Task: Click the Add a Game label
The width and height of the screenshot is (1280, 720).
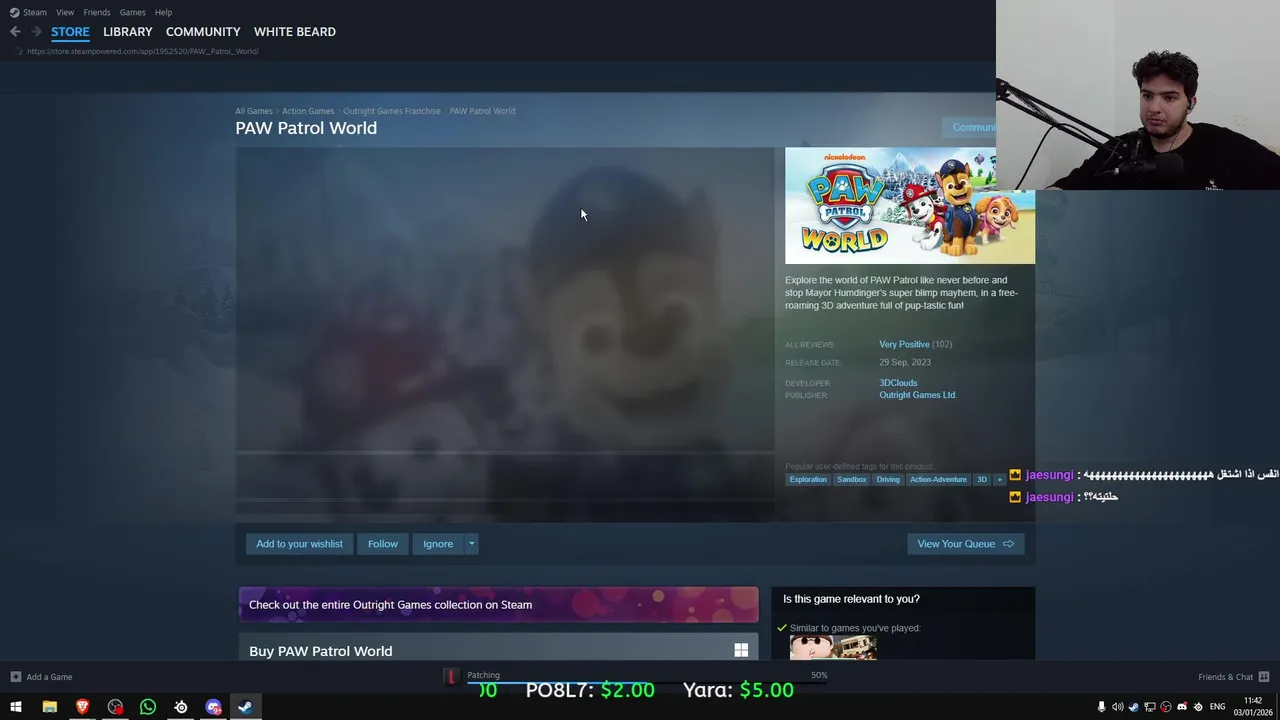Action: click(49, 677)
